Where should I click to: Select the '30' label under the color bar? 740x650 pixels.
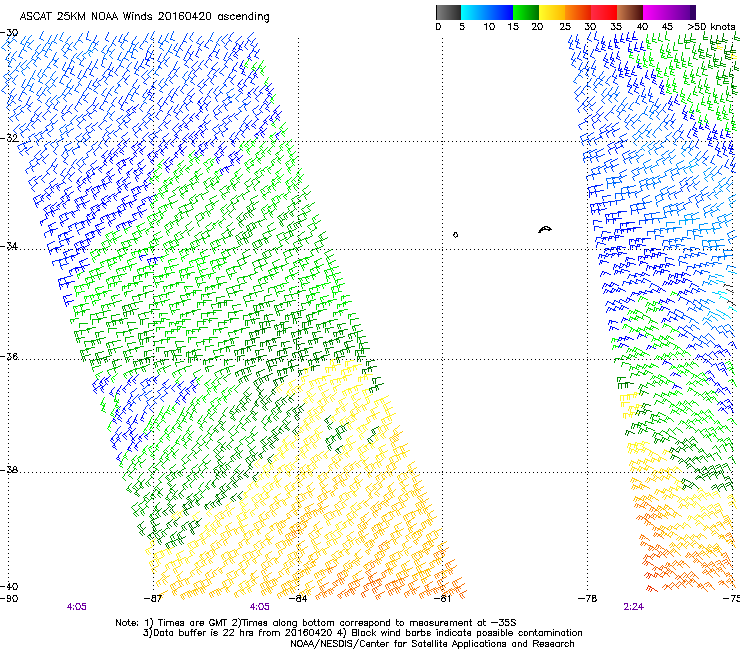tap(590, 27)
